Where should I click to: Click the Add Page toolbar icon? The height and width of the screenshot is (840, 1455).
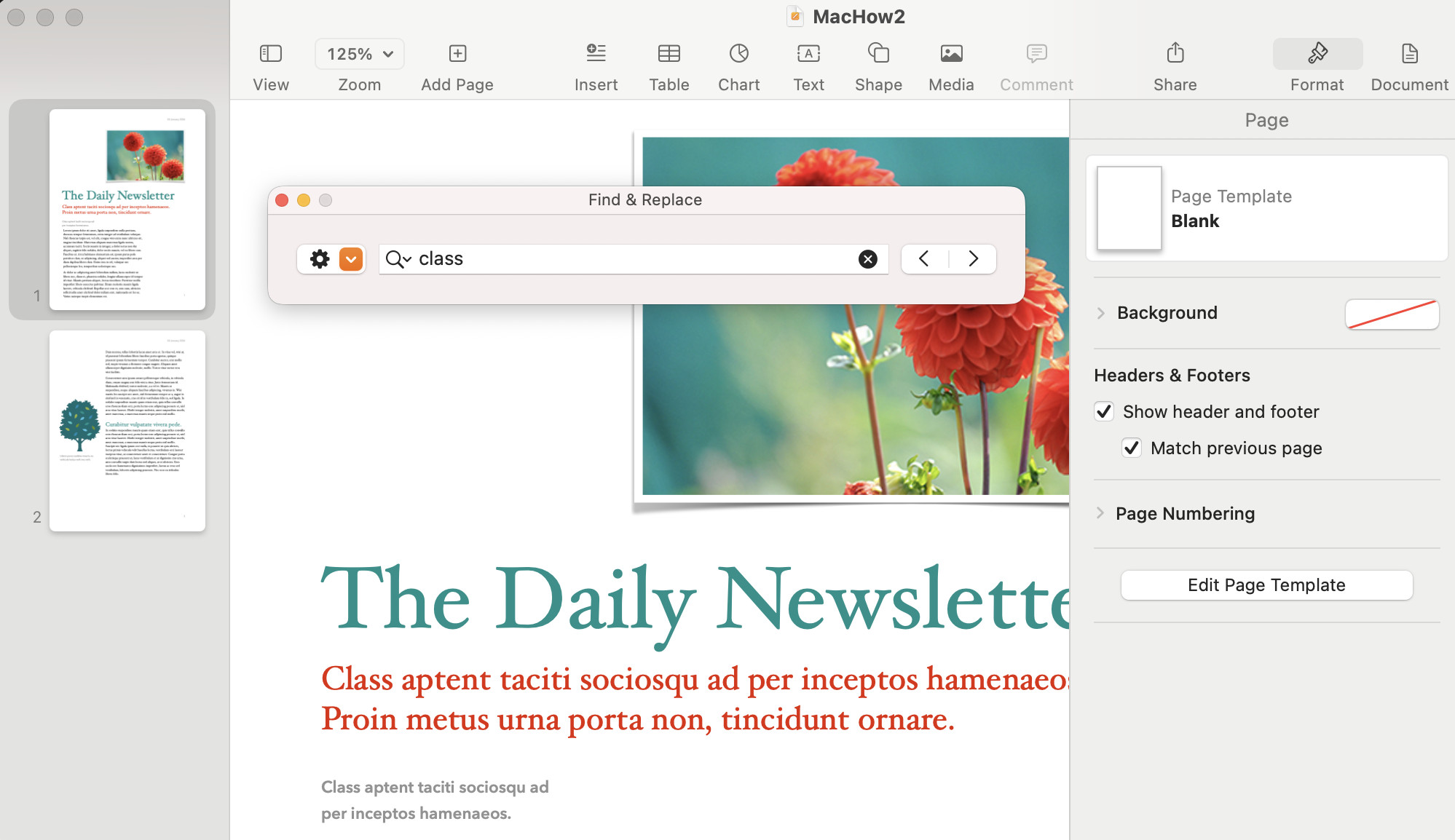(x=457, y=53)
